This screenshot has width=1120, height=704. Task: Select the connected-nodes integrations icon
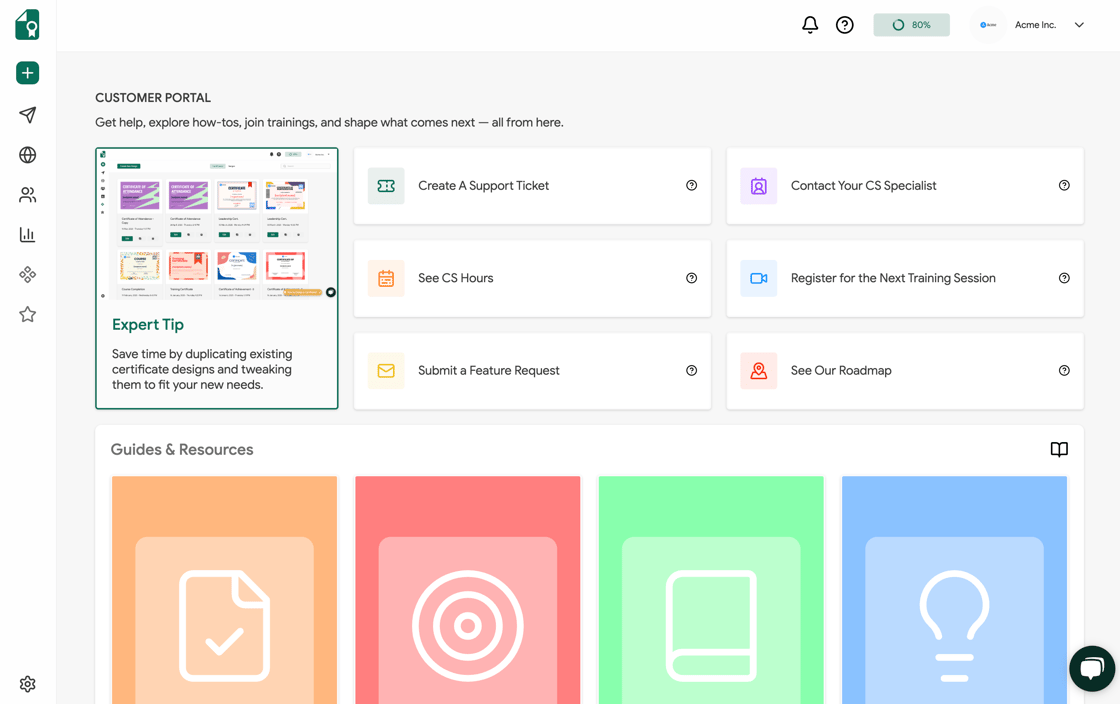[x=27, y=274]
